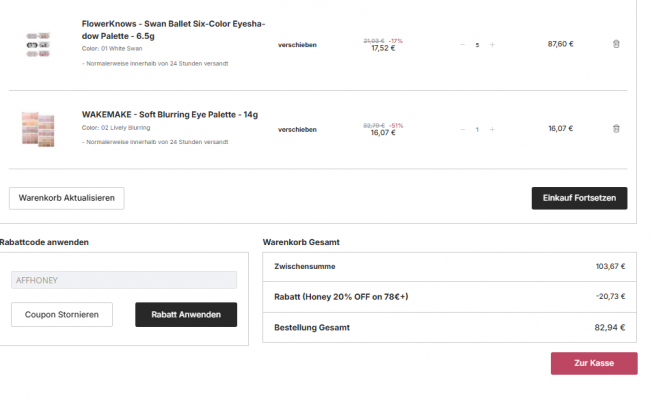
Task: Click 'verschieben' for the FlowerKnows palette
Action: pos(297,44)
